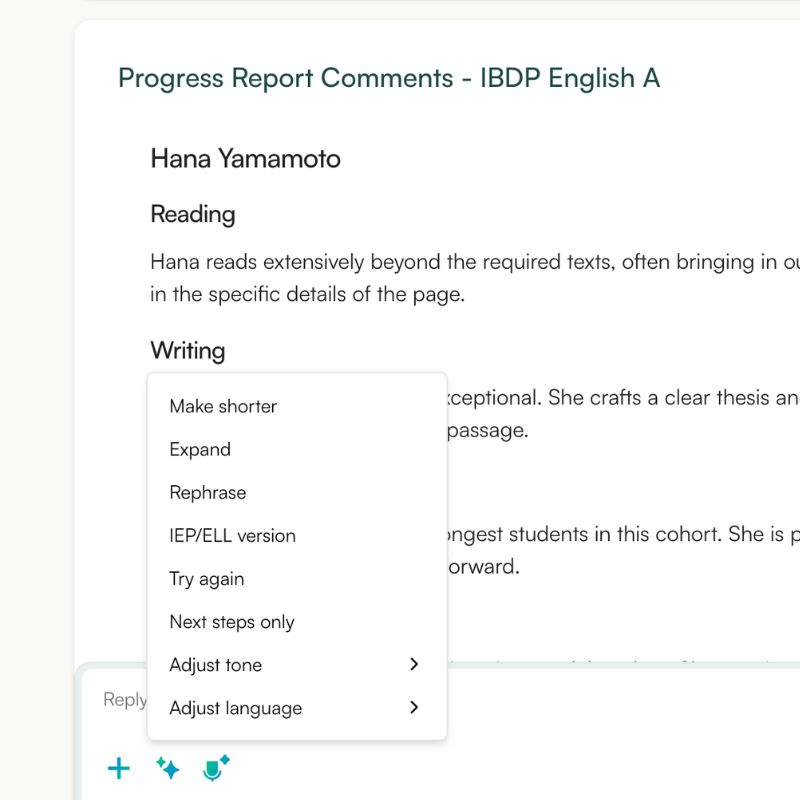Choose "Expand" to lengthen the comment

pyautogui.click(x=200, y=449)
